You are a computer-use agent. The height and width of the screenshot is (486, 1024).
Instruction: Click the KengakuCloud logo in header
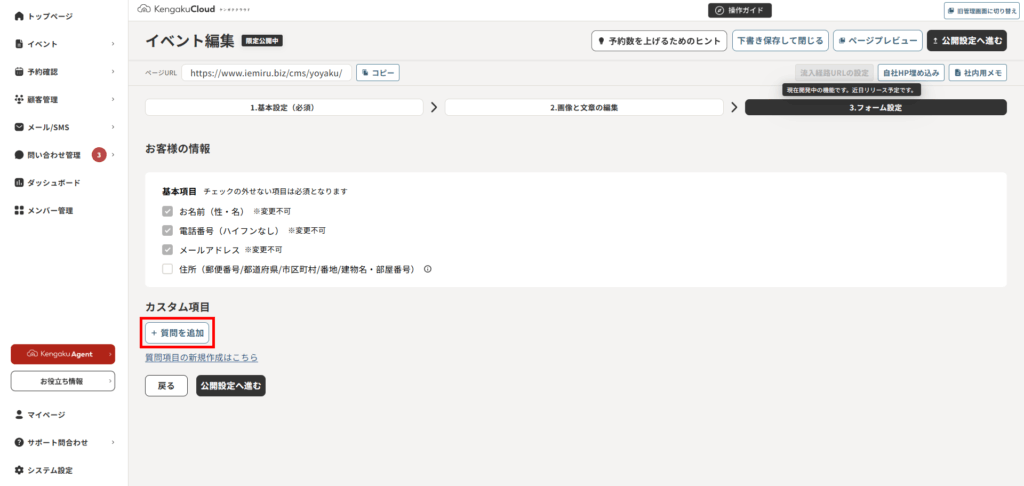click(x=176, y=9)
